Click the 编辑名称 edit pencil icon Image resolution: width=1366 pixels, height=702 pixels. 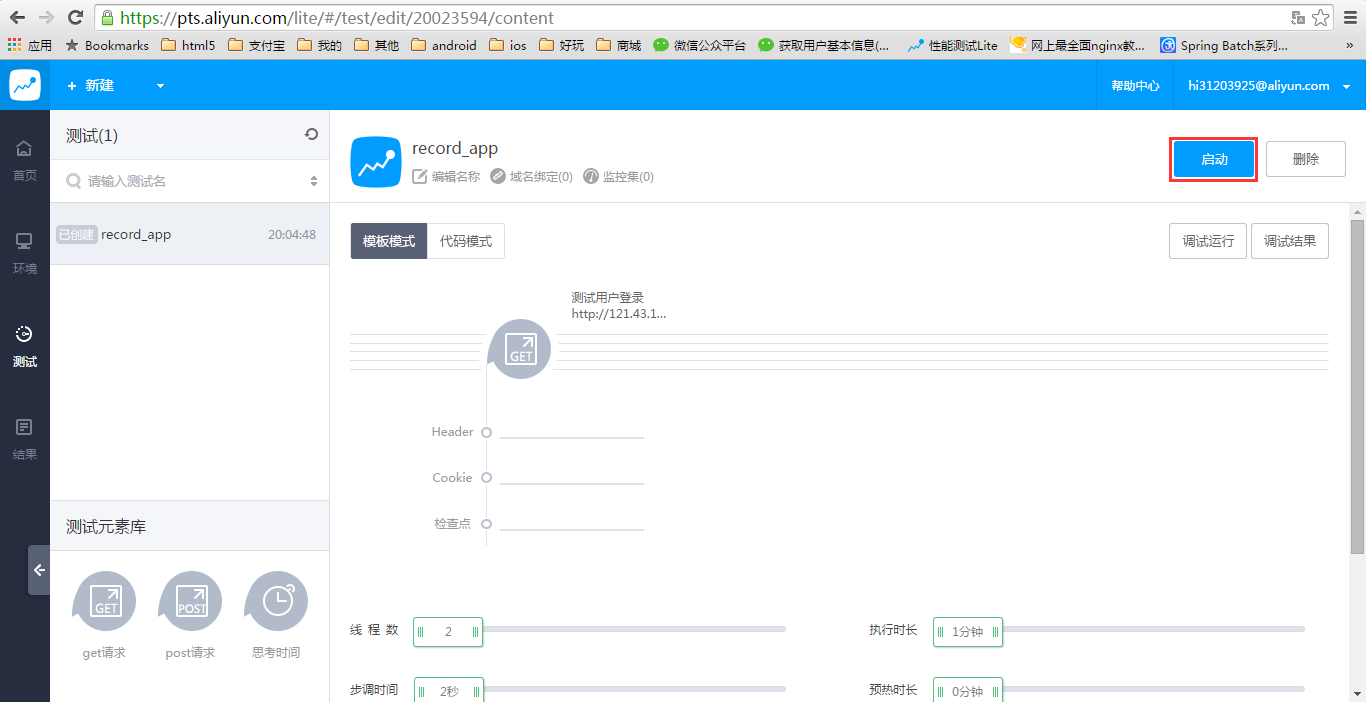point(420,176)
